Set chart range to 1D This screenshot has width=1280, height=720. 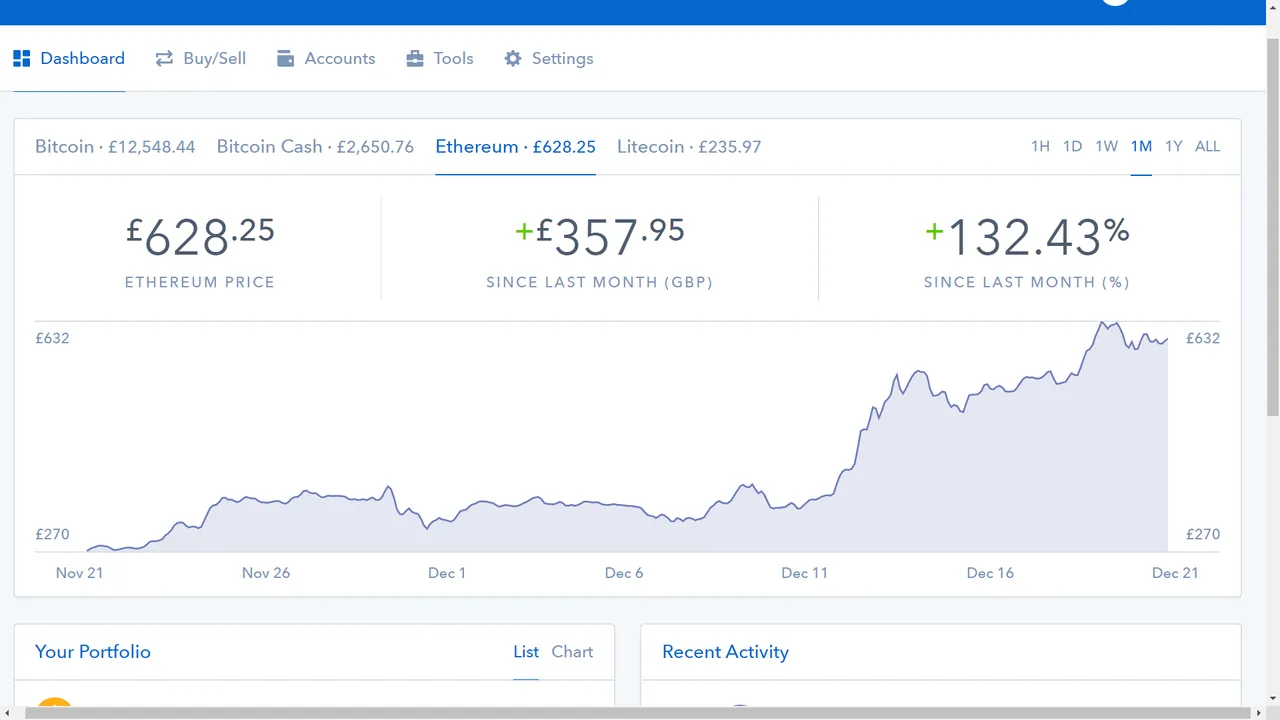coord(1072,147)
